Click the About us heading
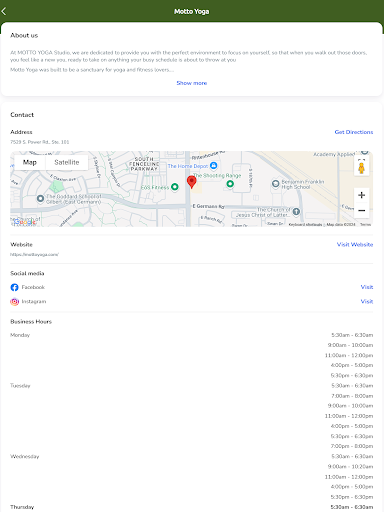This screenshot has width=384, height=512. (x=24, y=35)
